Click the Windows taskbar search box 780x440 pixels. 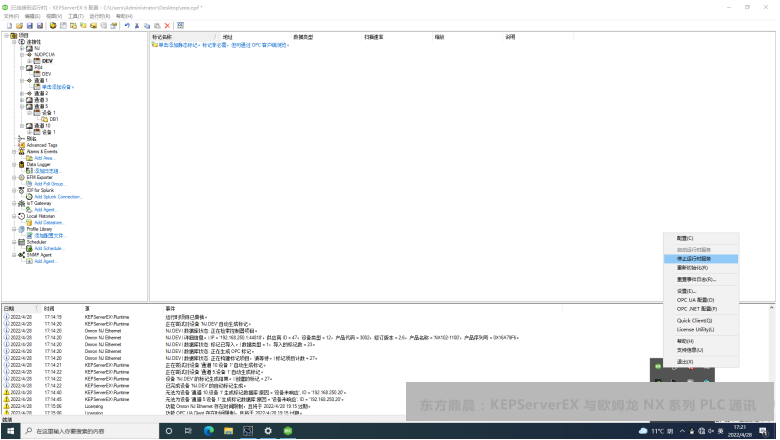[x=90, y=431]
